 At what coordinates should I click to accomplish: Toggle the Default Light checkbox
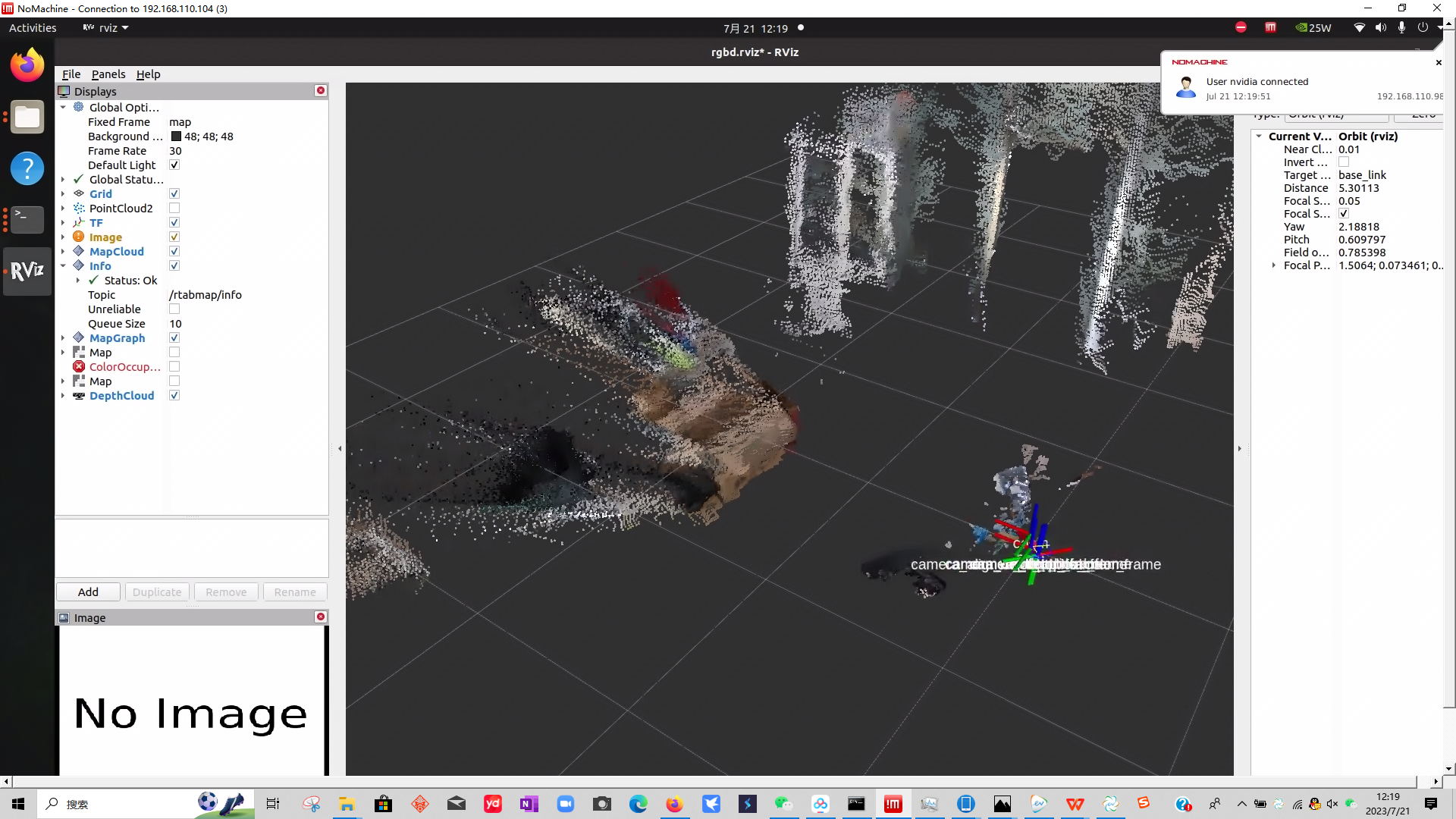(174, 165)
